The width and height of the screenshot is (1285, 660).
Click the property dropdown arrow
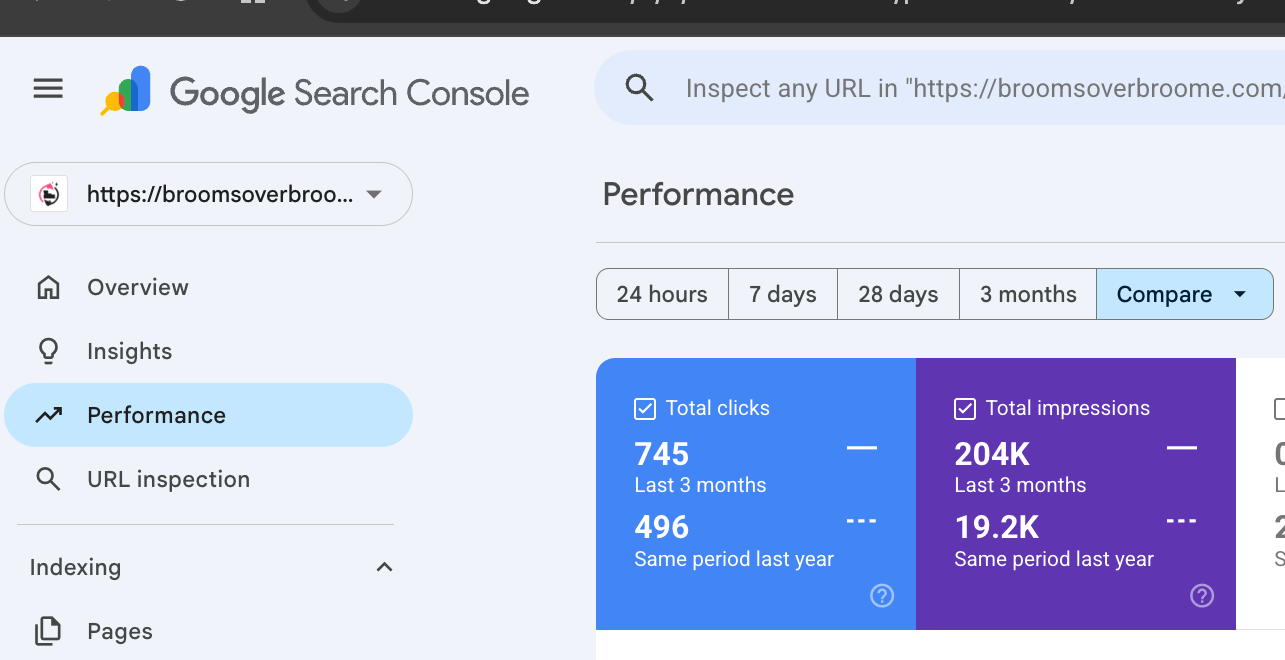pos(374,194)
